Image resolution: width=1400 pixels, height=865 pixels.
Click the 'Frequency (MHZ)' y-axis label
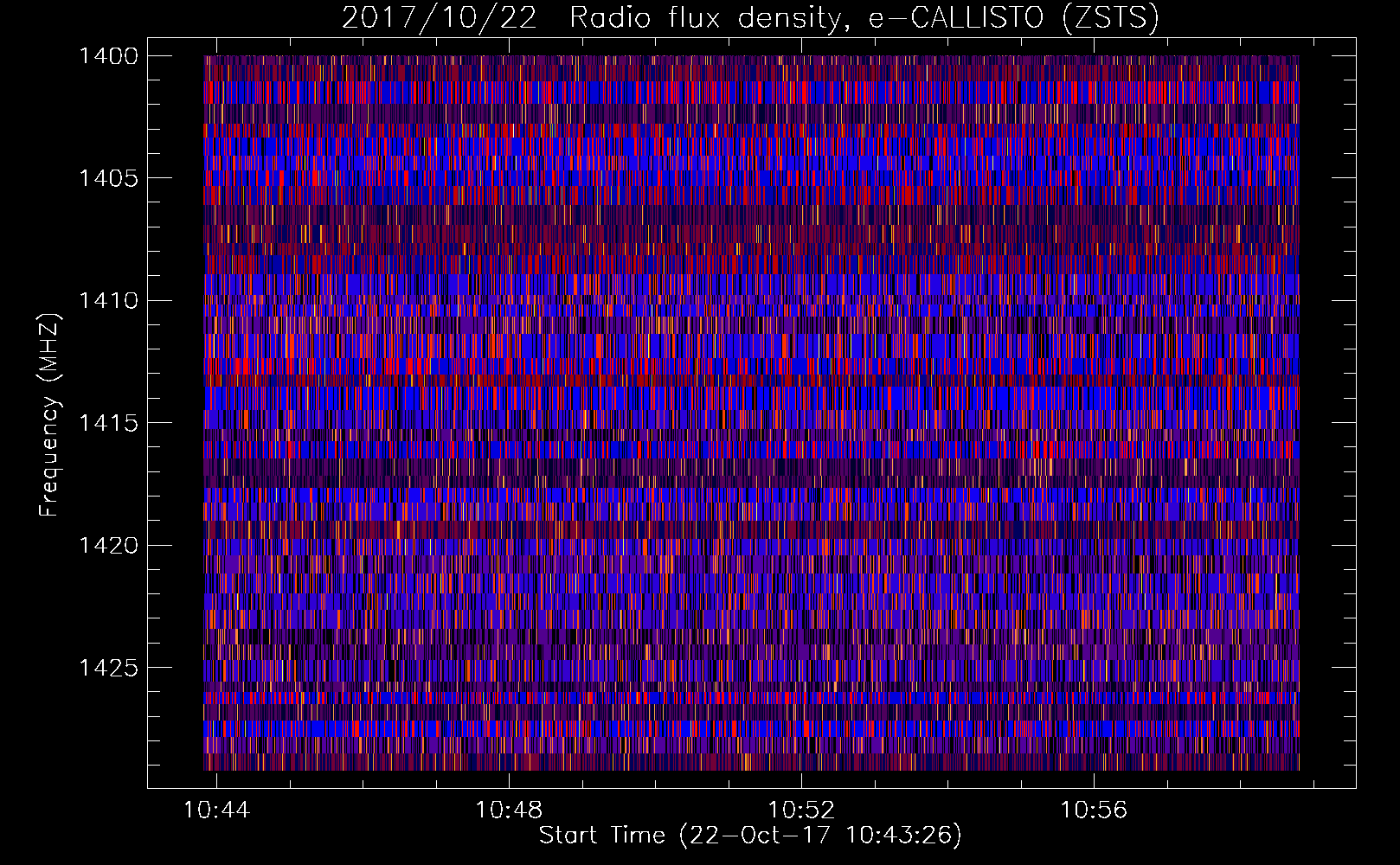pyautogui.click(x=49, y=415)
